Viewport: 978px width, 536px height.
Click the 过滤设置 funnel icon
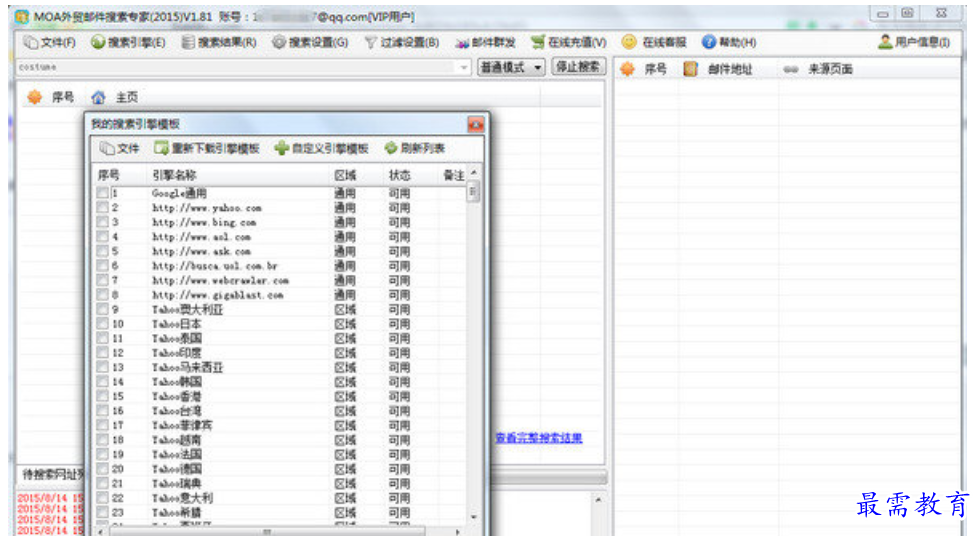(370, 42)
